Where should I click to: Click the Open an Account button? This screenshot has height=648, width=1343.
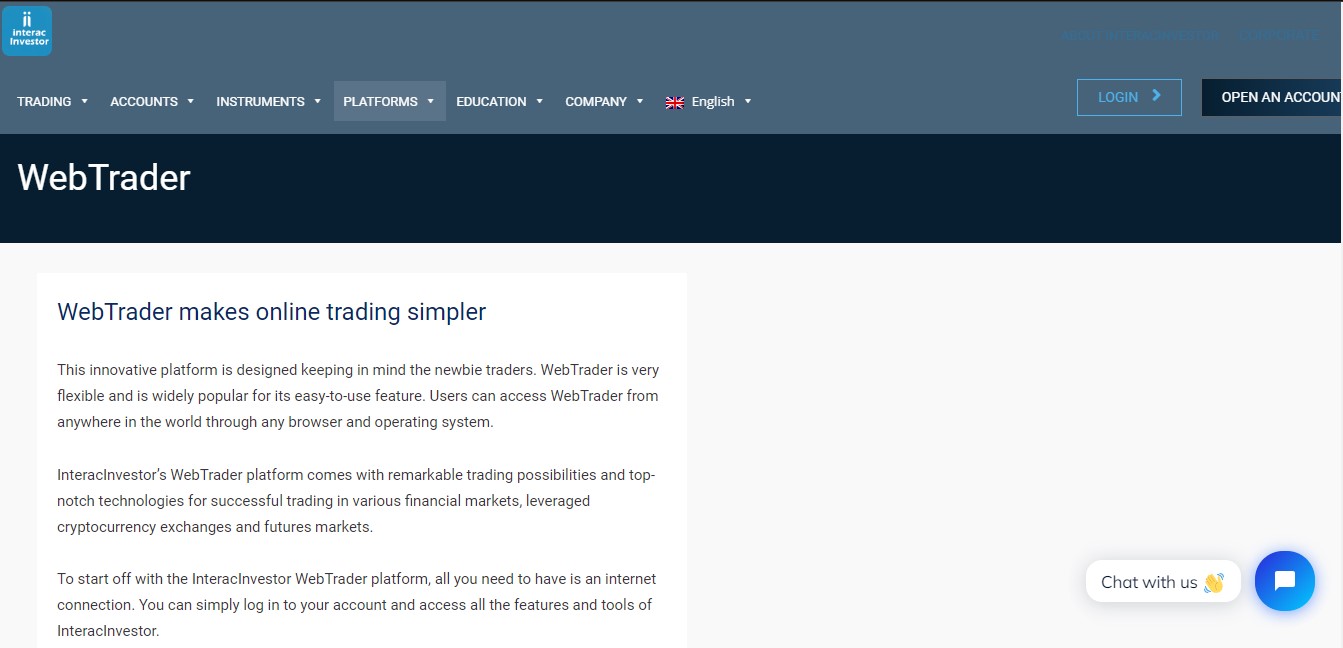coord(1272,97)
